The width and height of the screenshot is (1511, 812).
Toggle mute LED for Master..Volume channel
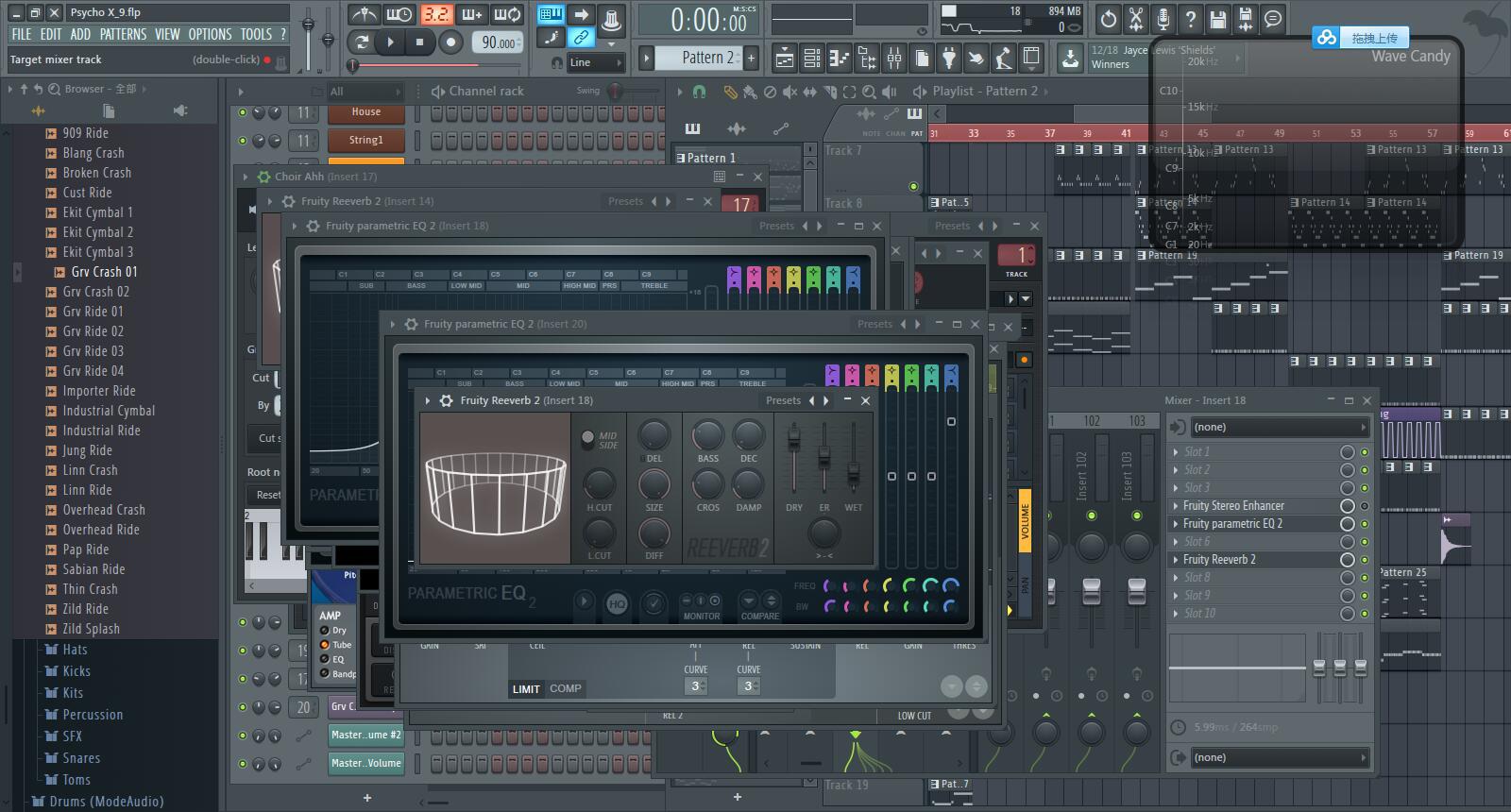[243, 764]
